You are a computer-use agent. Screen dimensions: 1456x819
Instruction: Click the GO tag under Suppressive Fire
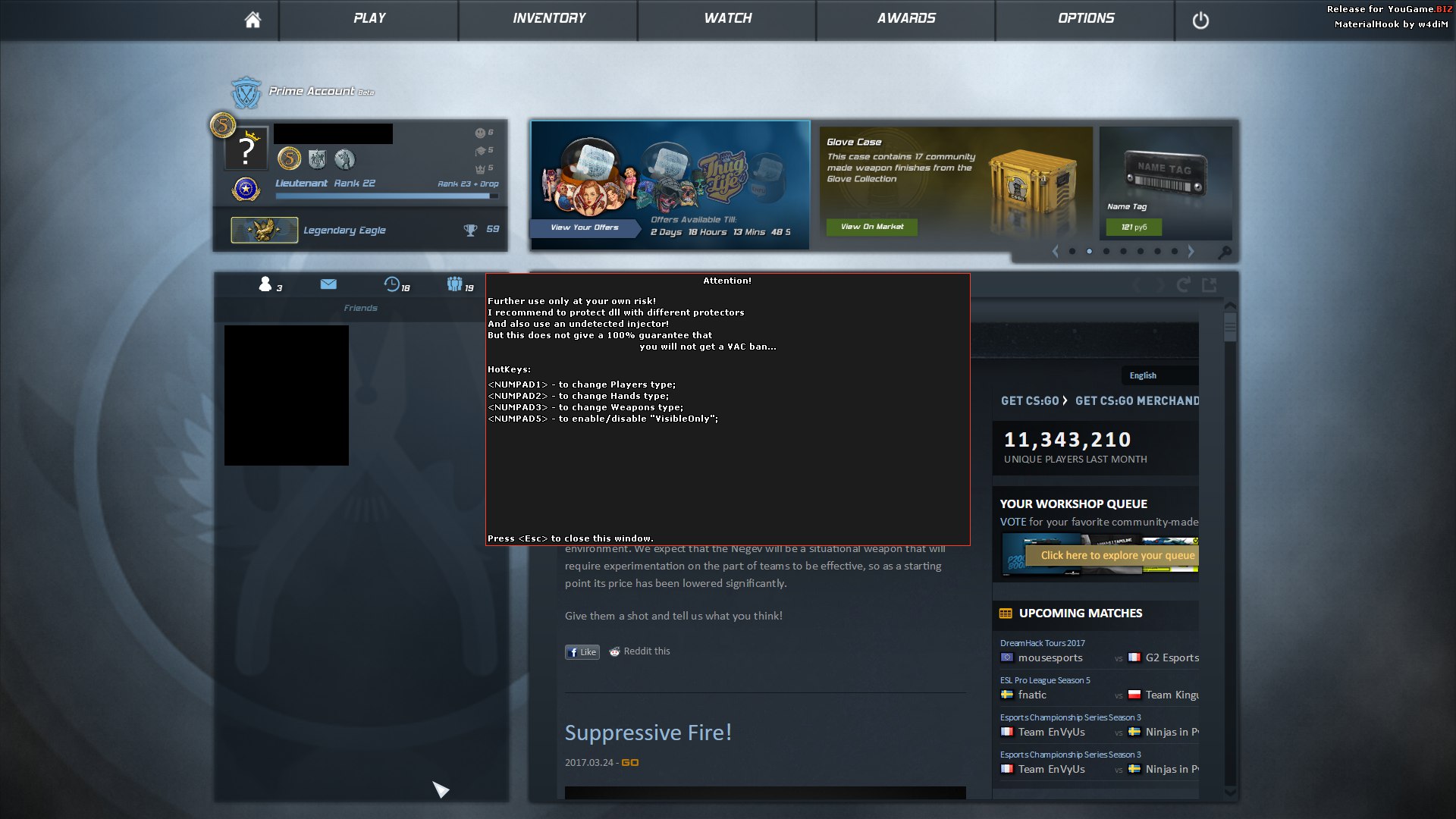coord(629,763)
